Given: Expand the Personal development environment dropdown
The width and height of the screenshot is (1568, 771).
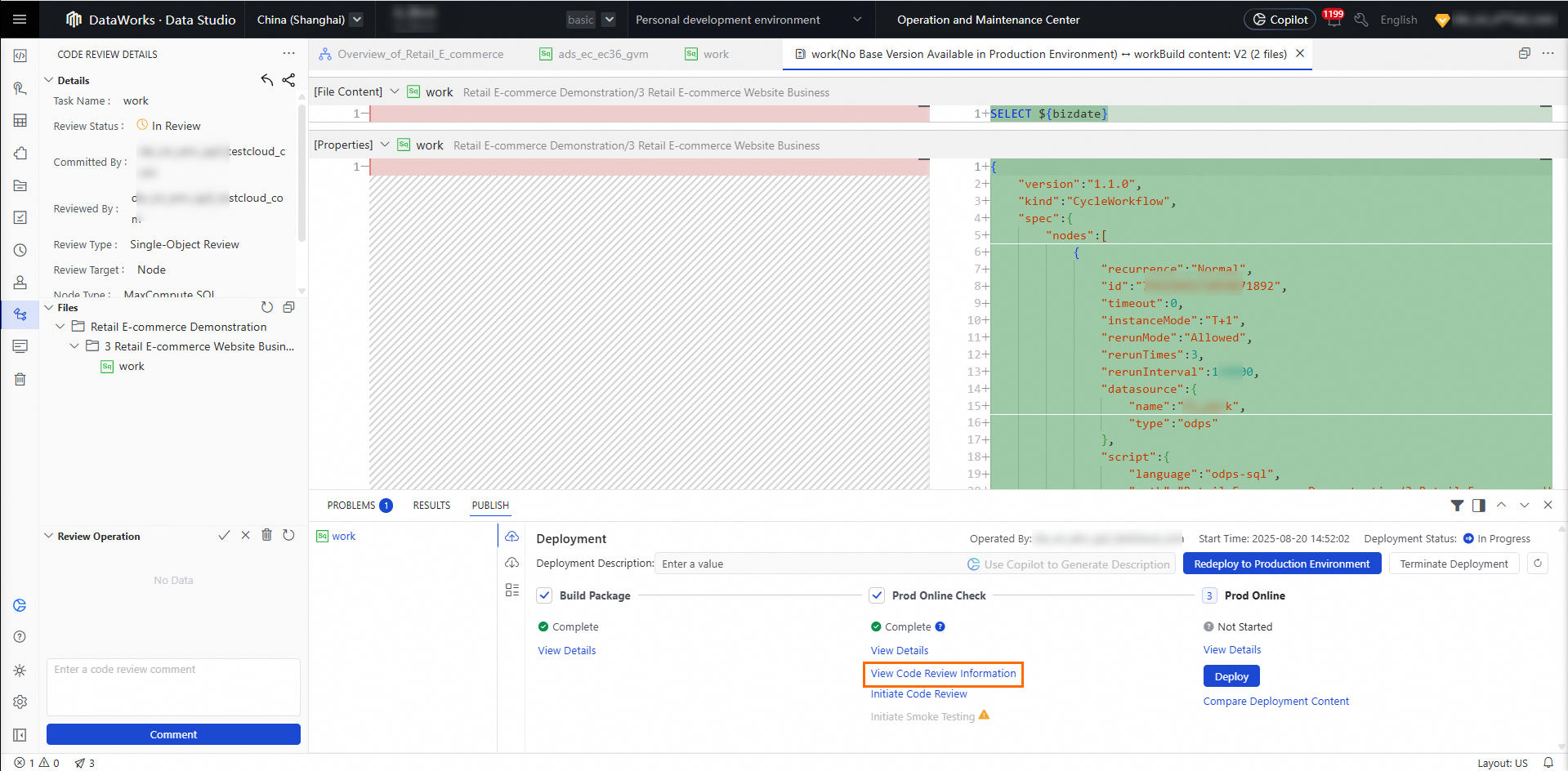Looking at the screenshot, I should tap(857, 20).
